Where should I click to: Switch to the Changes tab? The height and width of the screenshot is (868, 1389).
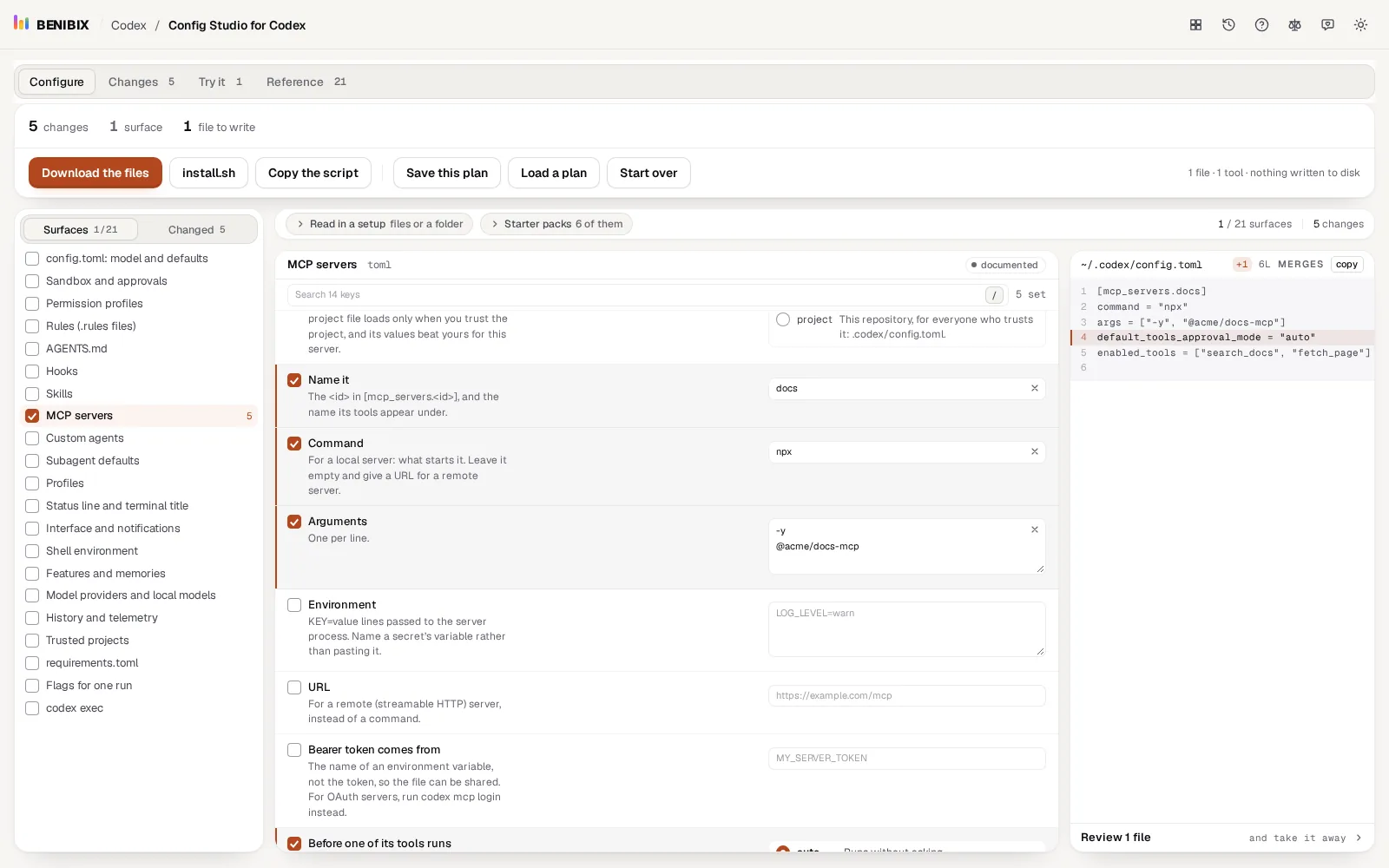click(142, 82)
